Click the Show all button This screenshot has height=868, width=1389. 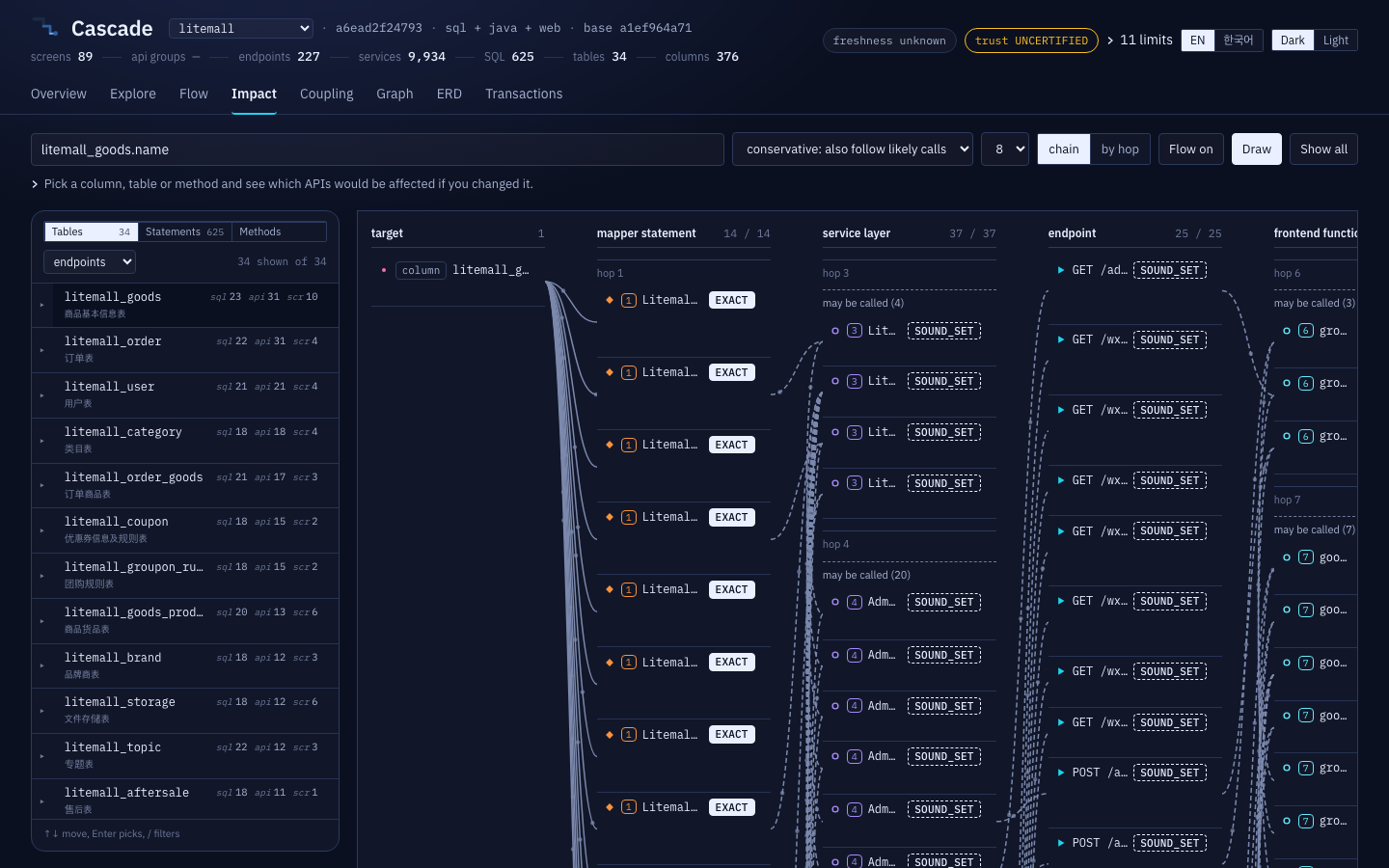[1323, 149]
